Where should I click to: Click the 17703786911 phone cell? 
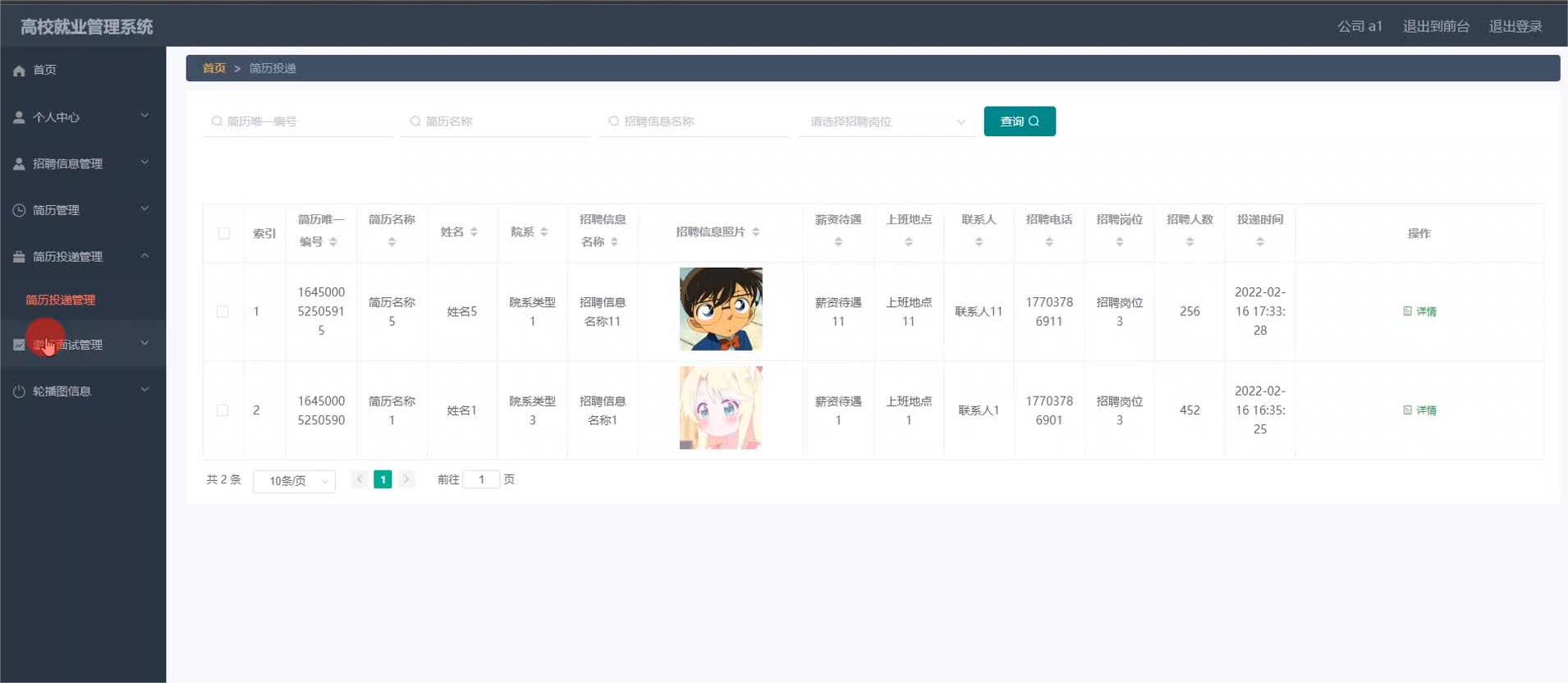pos(1049,312)
